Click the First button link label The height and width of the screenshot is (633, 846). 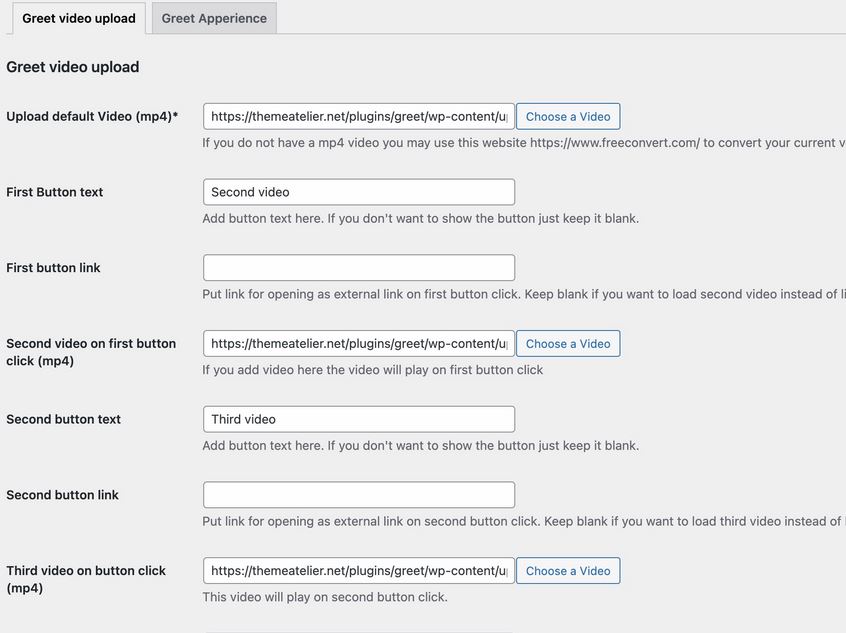click(53, 268)
